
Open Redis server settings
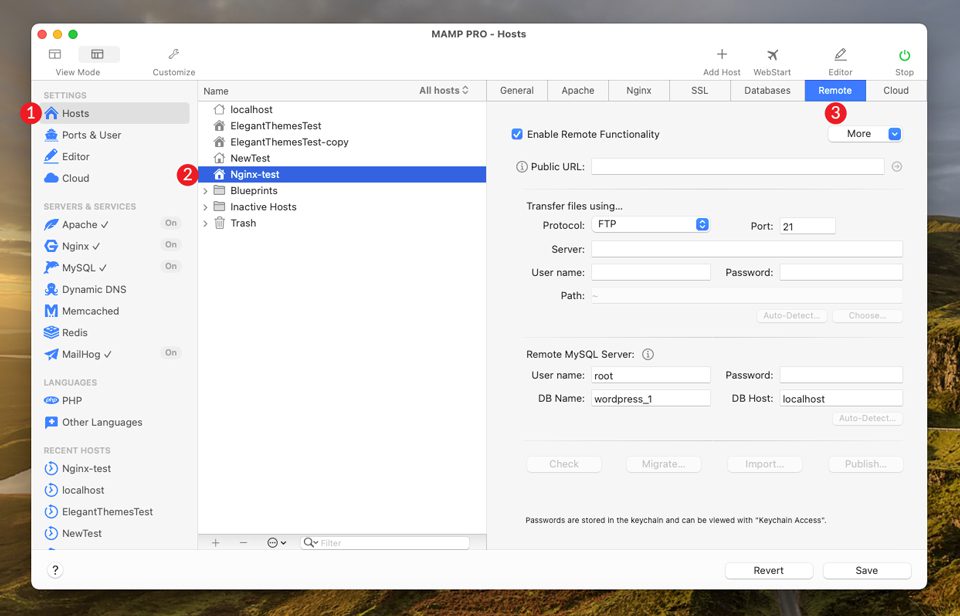(x=75, y=333)
